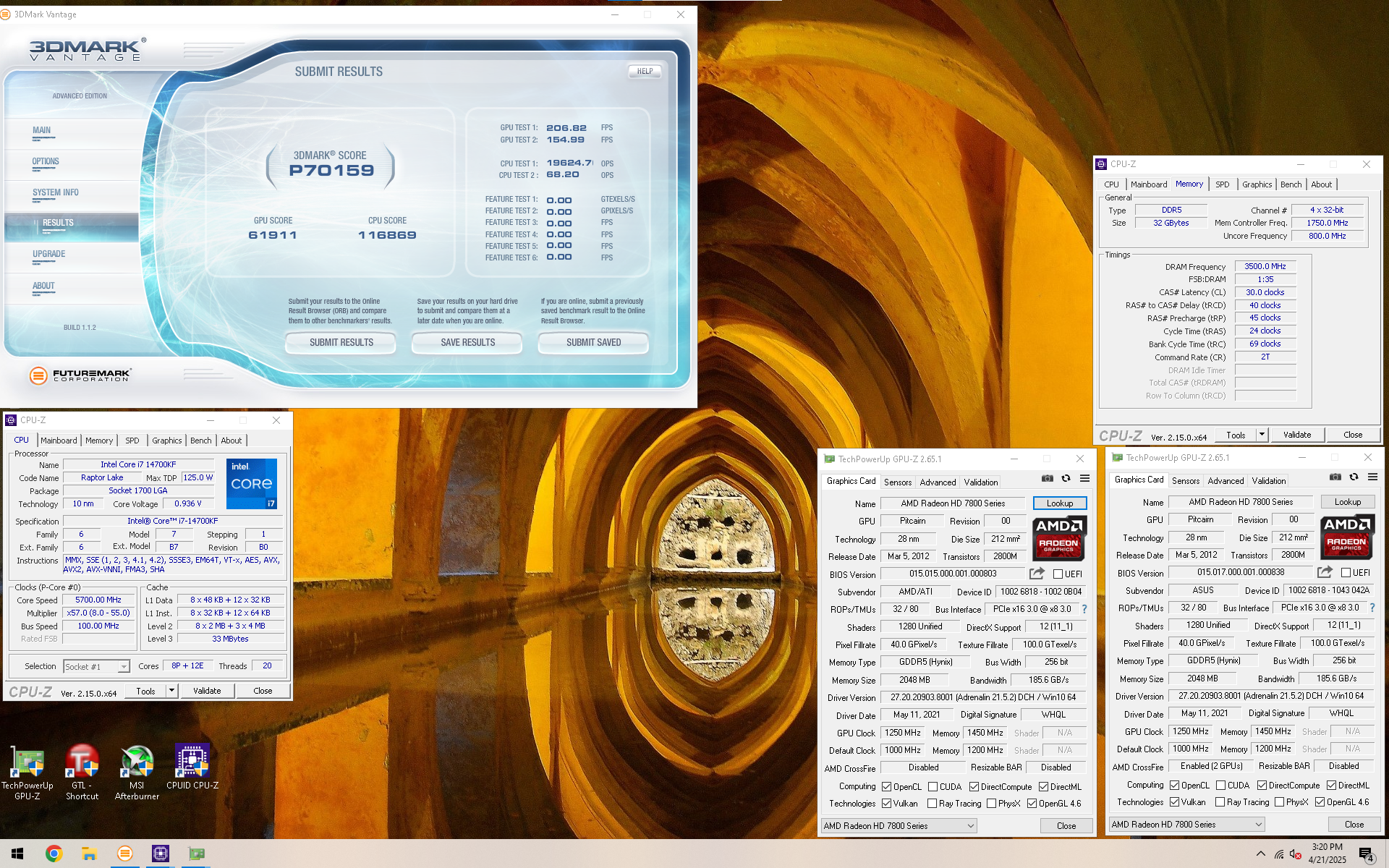Screen dimensions: 1389x868
Task: Toggle Vulkan checkbox in right GPU-Z
Action: point(1174,802)
